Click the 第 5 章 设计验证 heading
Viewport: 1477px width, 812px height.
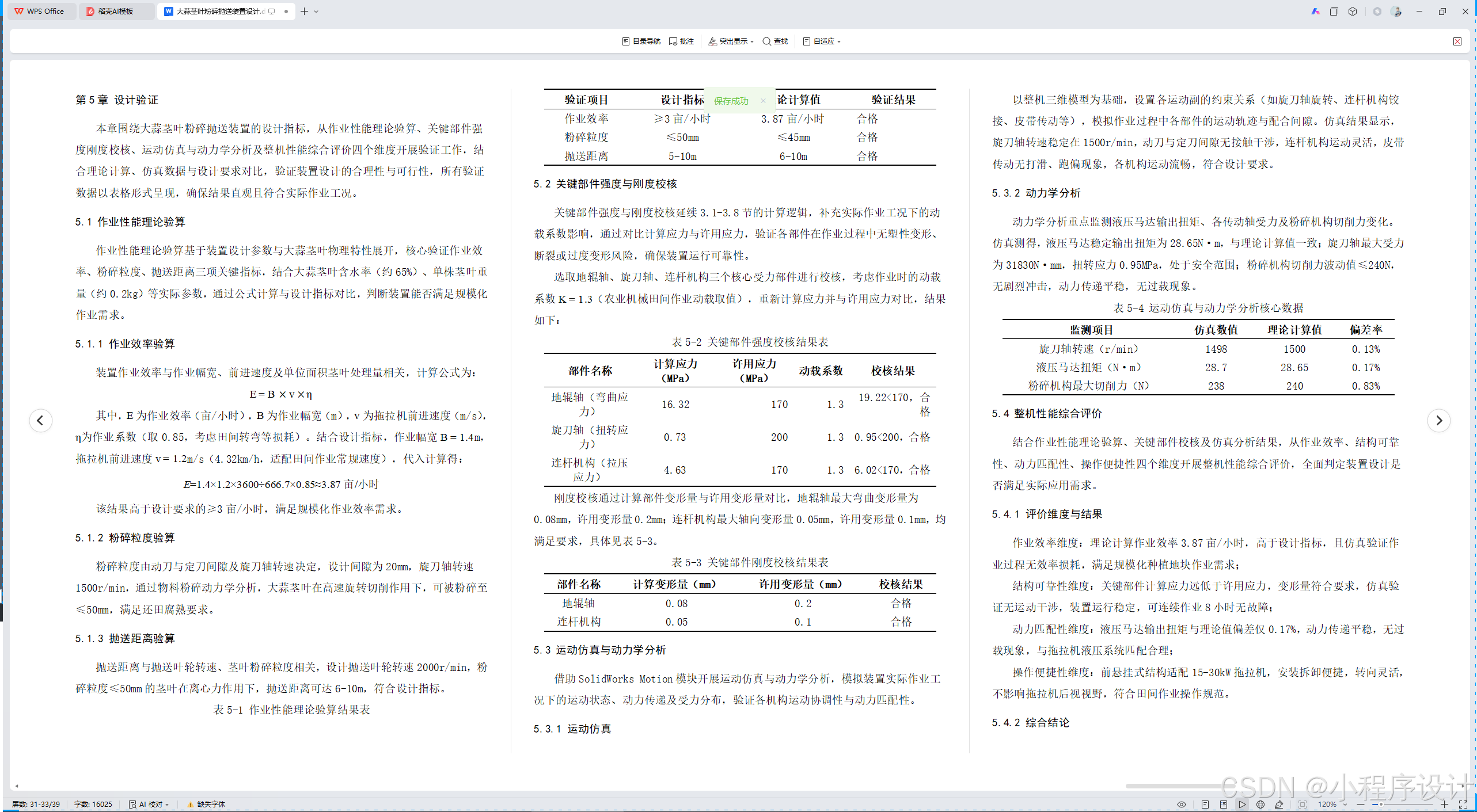coord(117,100)
